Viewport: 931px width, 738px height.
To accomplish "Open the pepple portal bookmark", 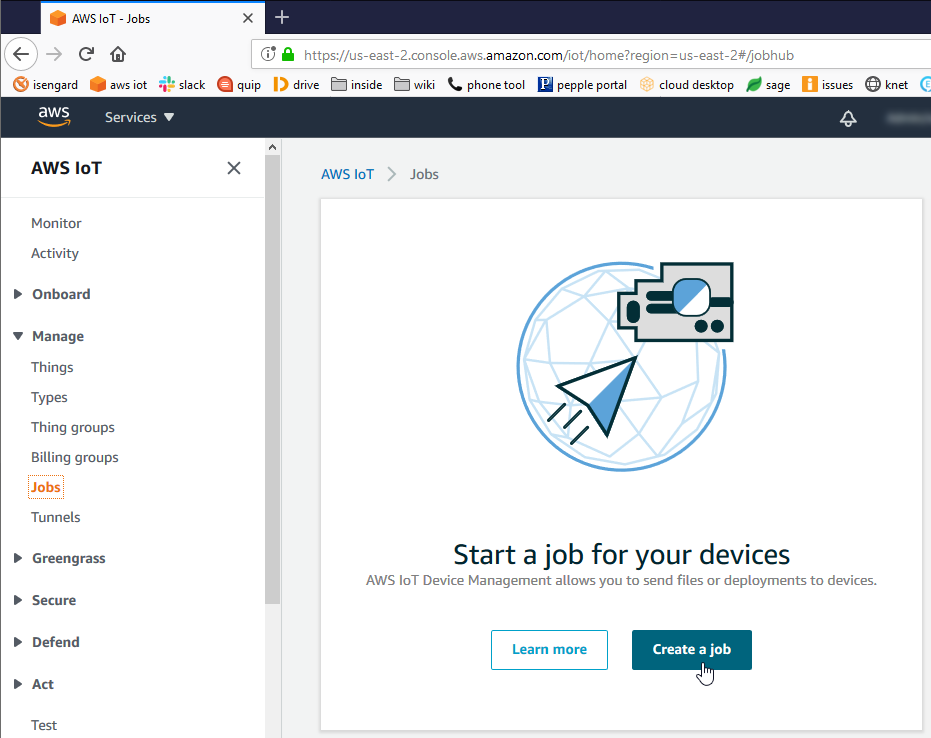I will 582,85.
